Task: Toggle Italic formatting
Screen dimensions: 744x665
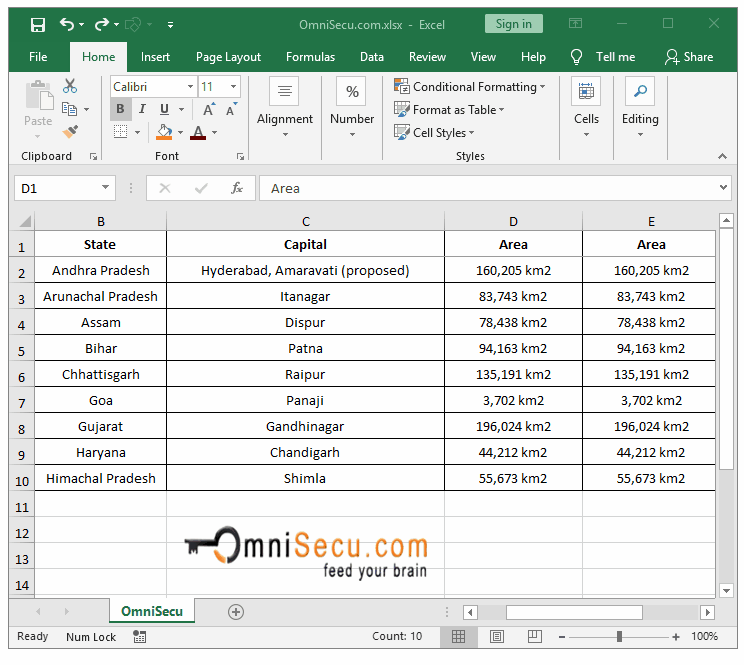Action: (142, 110)
